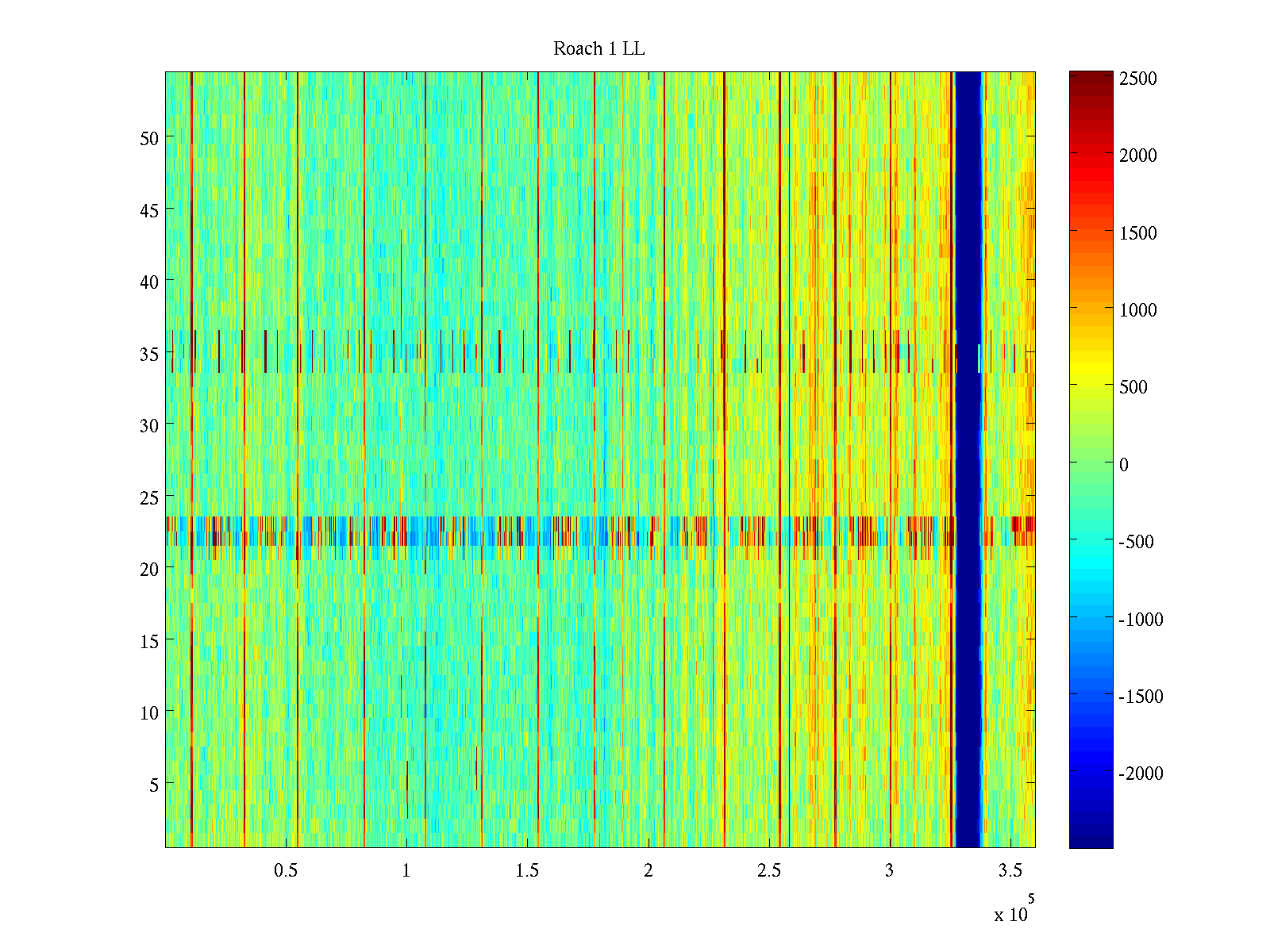1270x952 pixels.
Task: Click the plot title "Roach 1 LL"
Action: point(598,49)
